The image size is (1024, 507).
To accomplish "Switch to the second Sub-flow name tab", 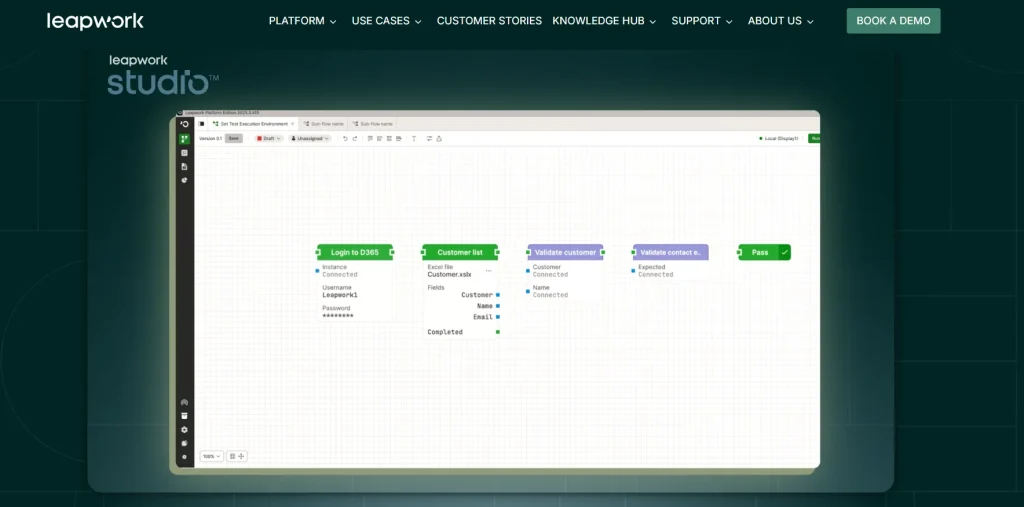I will point(373,123).
